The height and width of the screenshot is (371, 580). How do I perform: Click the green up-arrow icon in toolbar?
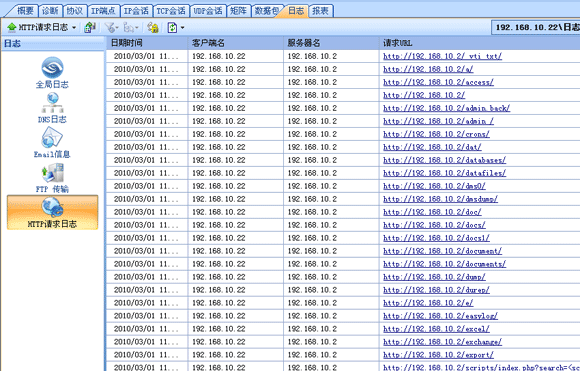click(12, 27)
